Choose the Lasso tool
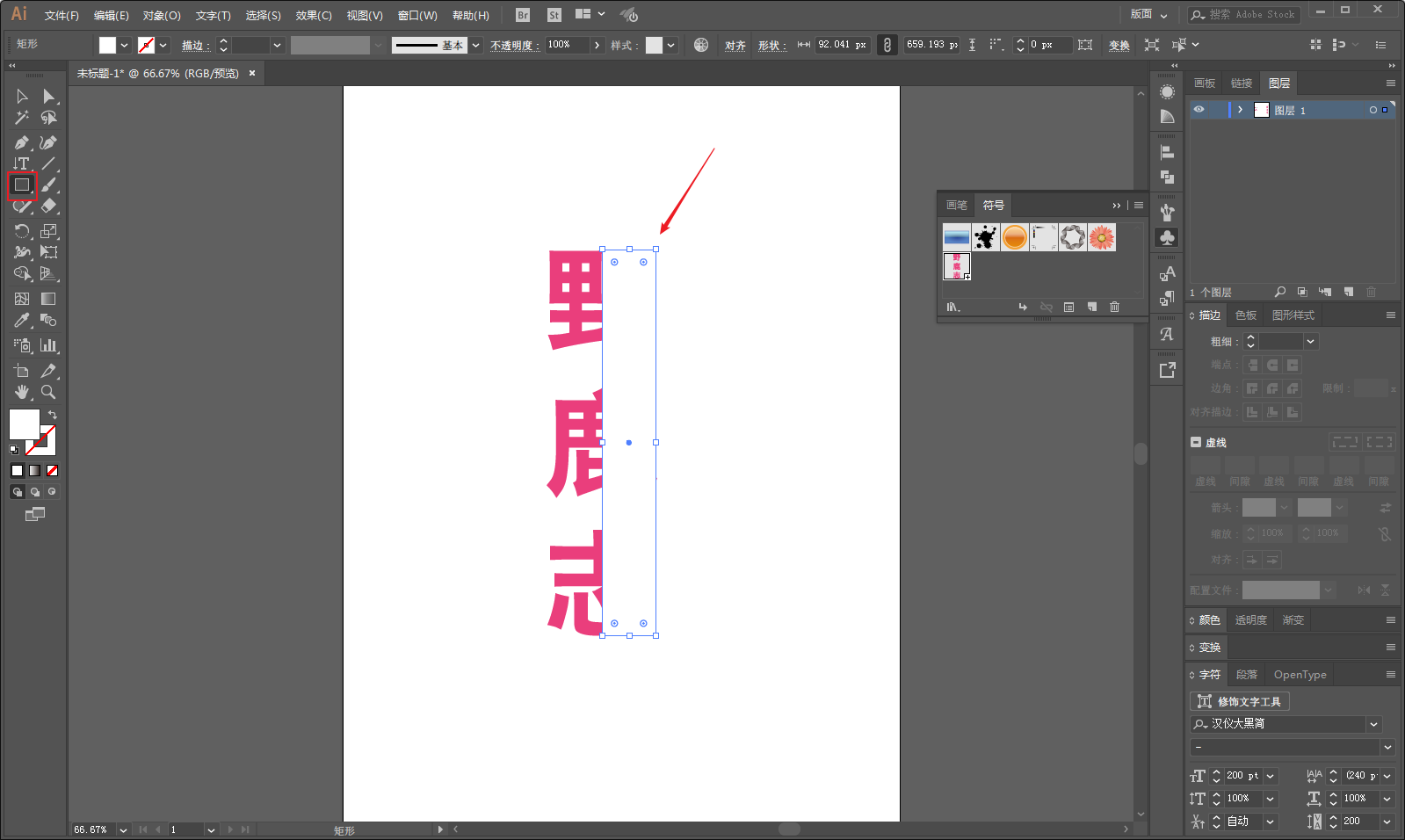 coord(48,118)
